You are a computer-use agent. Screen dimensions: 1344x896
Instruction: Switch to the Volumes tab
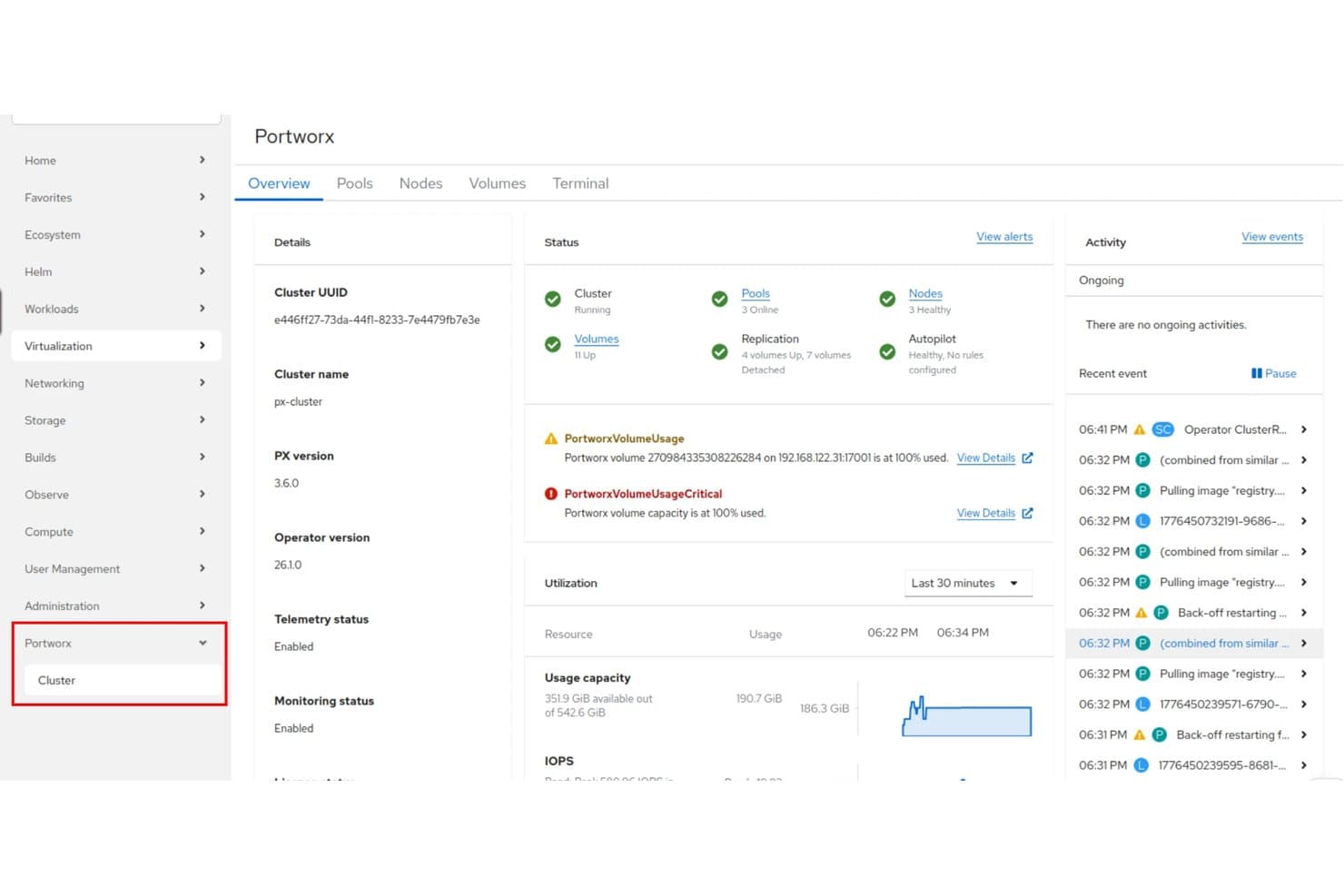pos(497,183)
